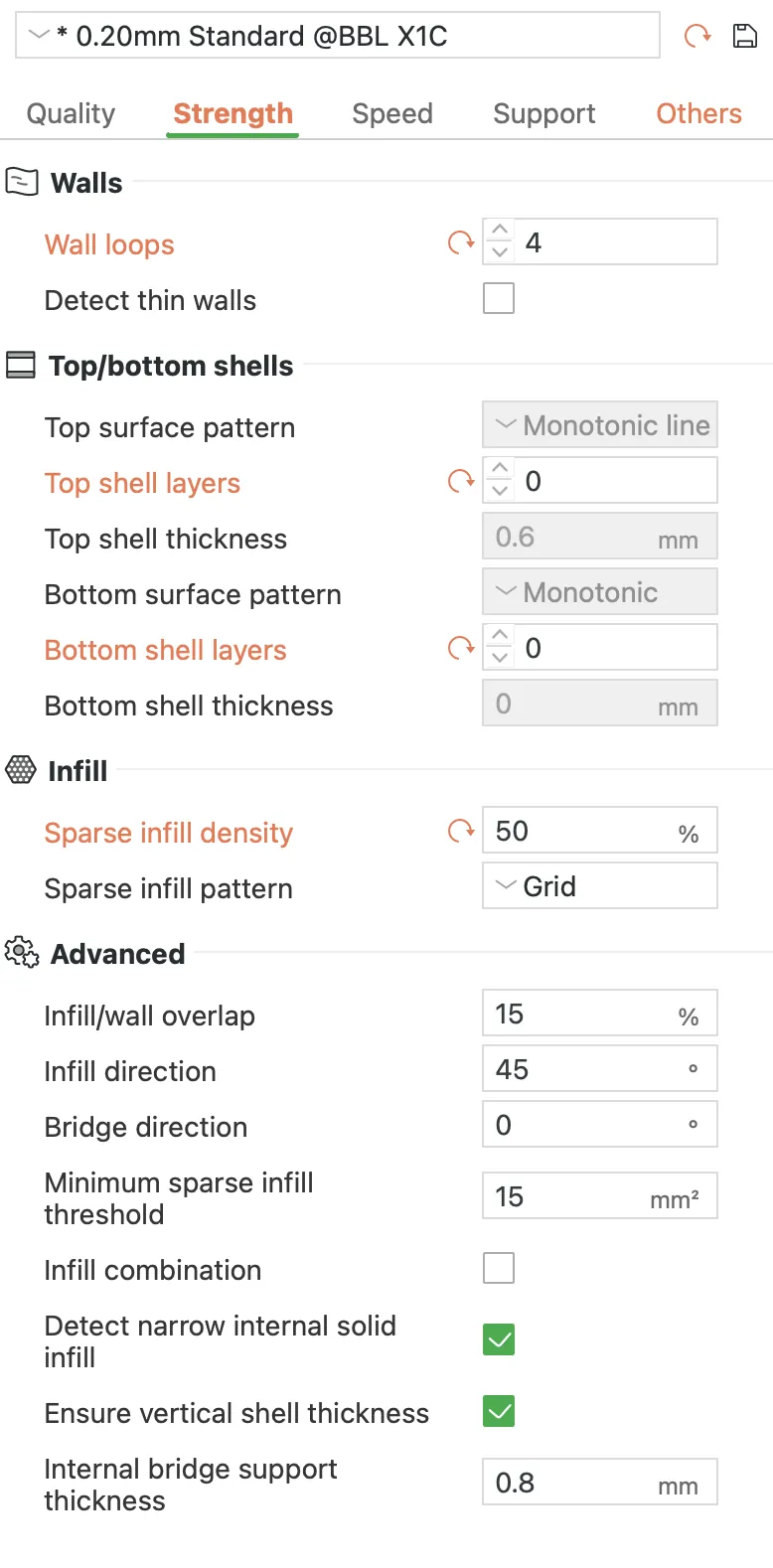Screen dimensions: 773x1568
Task: Disable Ensure vertical shell thickness
Action: [x=499, y=1411]
